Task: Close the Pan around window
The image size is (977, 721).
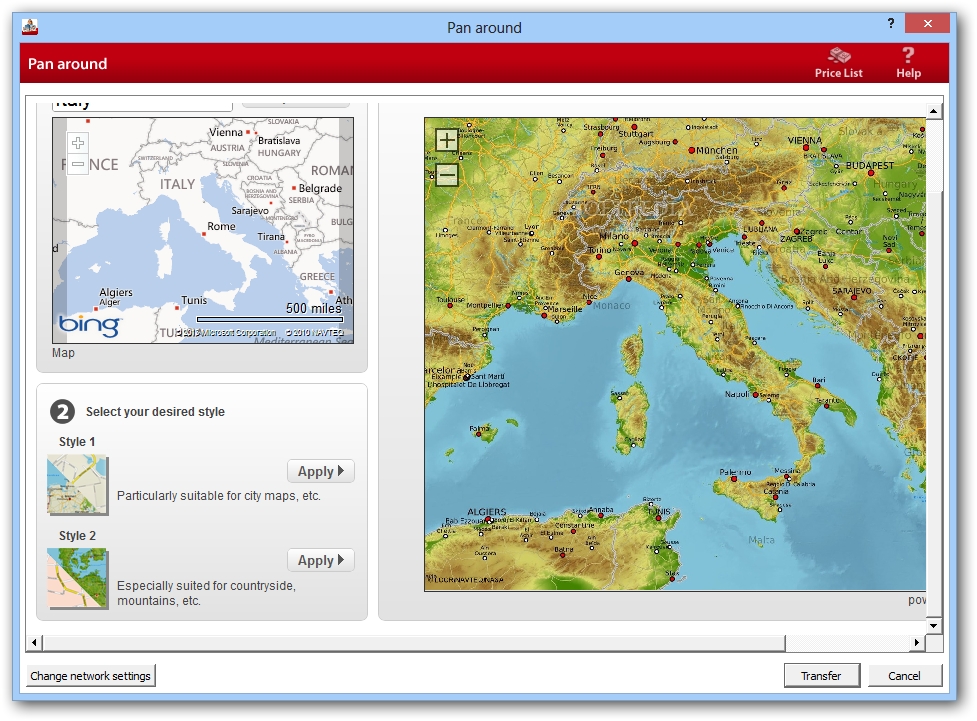Action: (928, 24)
